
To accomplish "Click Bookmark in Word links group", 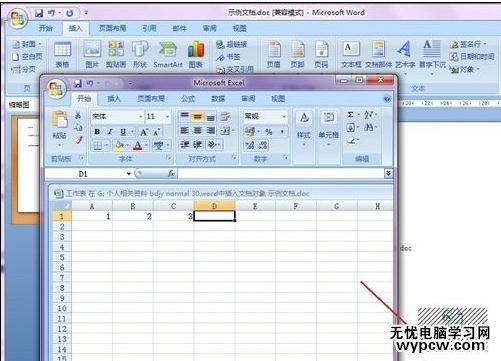I will [x=228, y=57].
